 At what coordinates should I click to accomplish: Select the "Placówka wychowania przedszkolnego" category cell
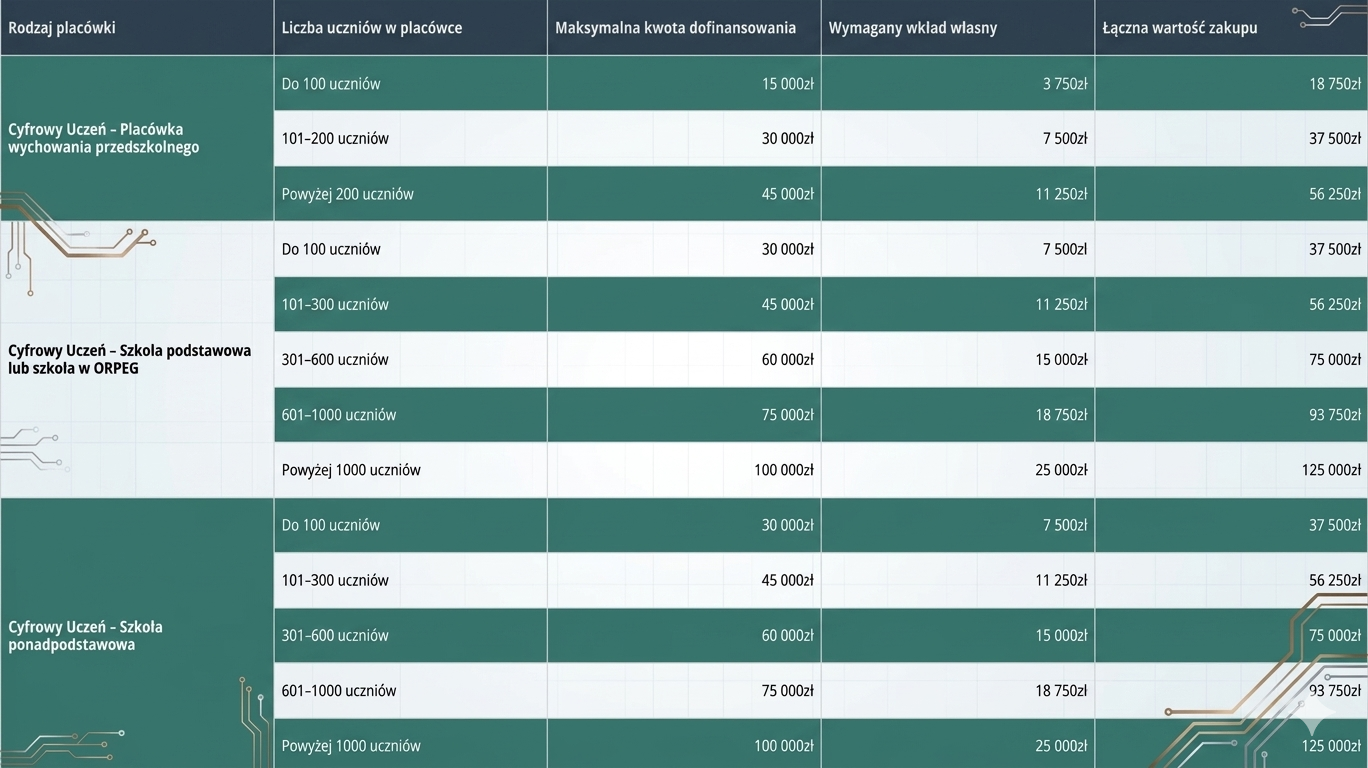(104, 138)
